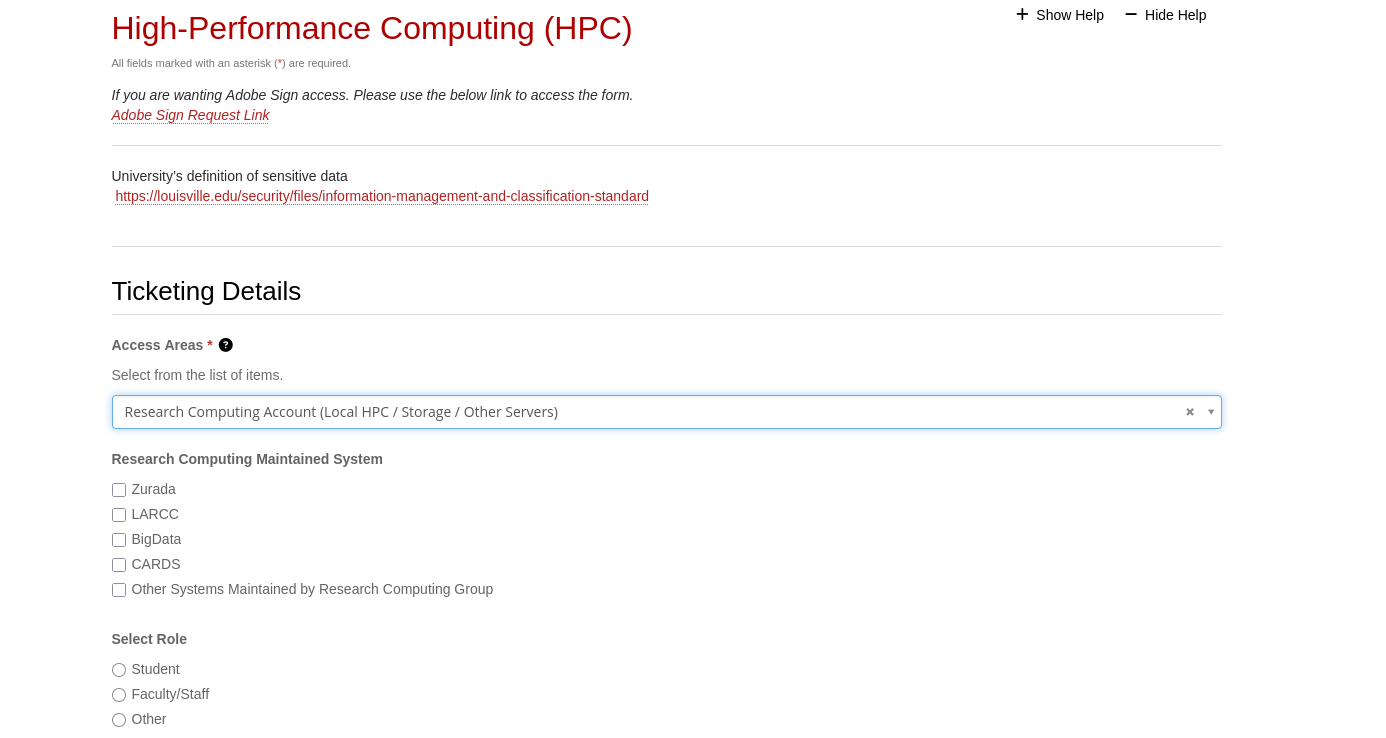
Task: Click the High-Performance Computing (HPC) page heading
Action: point(372,28)
